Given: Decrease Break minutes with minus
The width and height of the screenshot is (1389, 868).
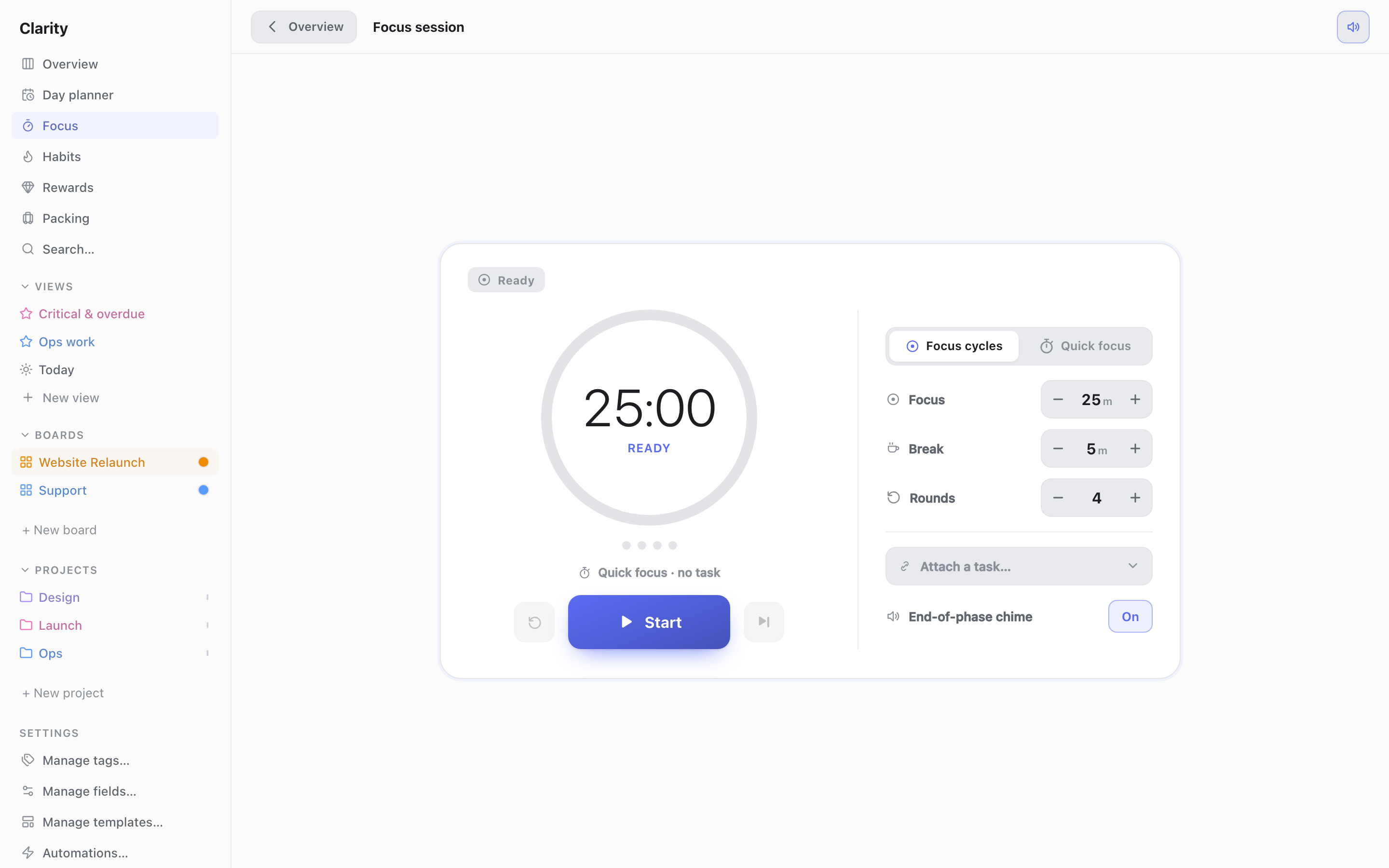Looking at the screenshot, I should click(1058, 449).
